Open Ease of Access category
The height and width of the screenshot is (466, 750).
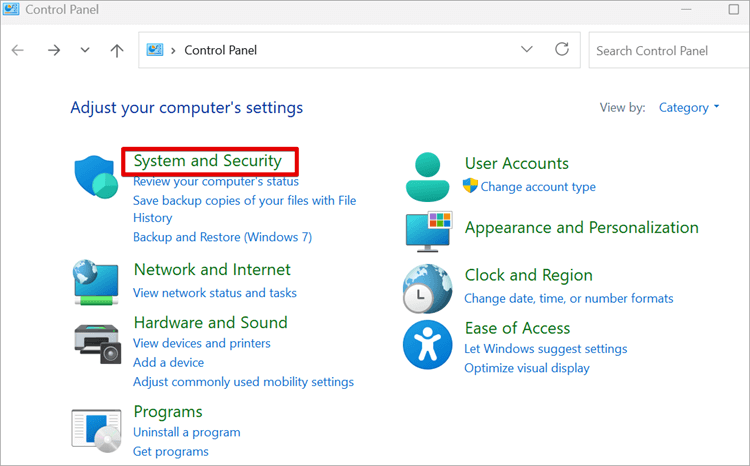[518, 329]
